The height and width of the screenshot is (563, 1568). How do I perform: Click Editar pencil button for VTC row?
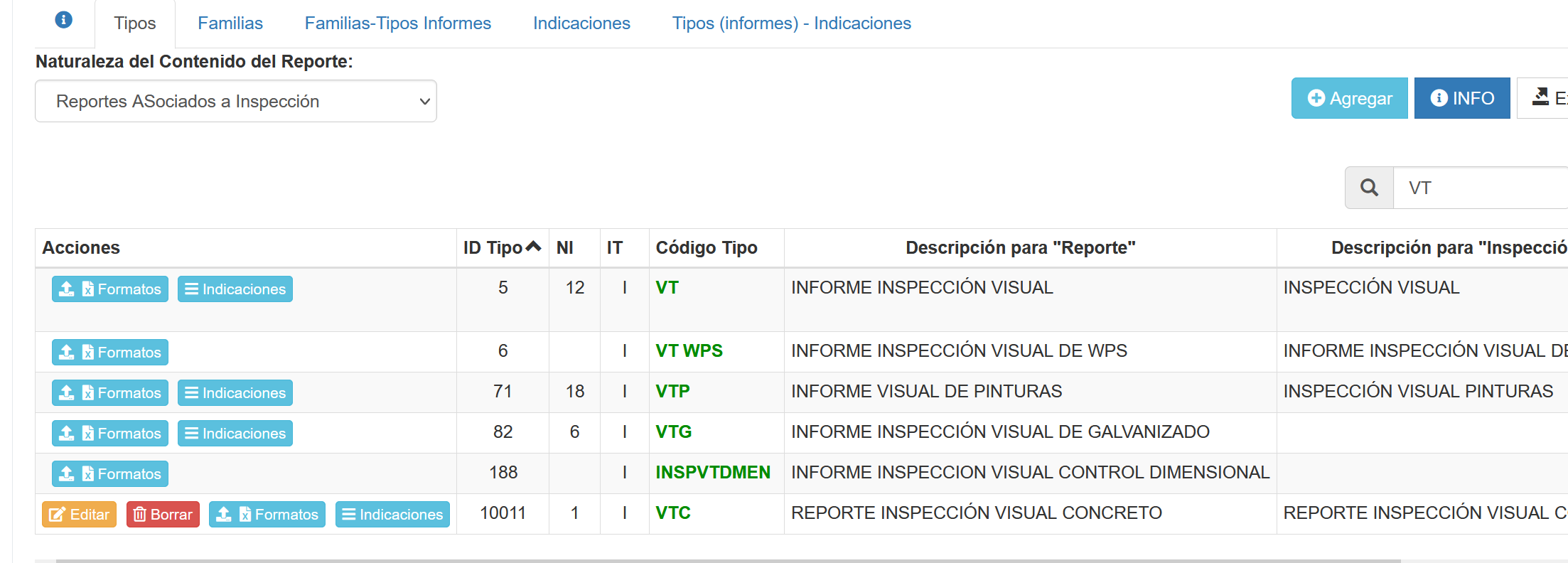pos(79,515)
